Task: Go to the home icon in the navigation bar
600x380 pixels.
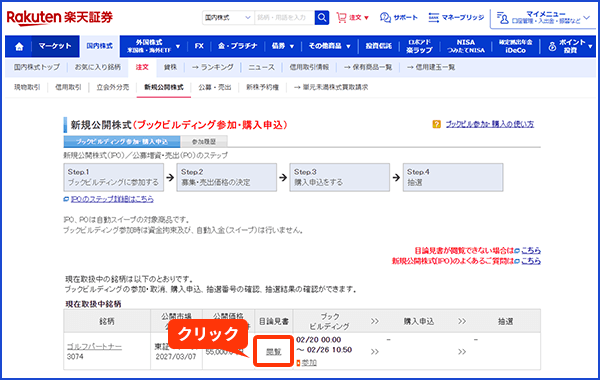Action: pos(19,46)
